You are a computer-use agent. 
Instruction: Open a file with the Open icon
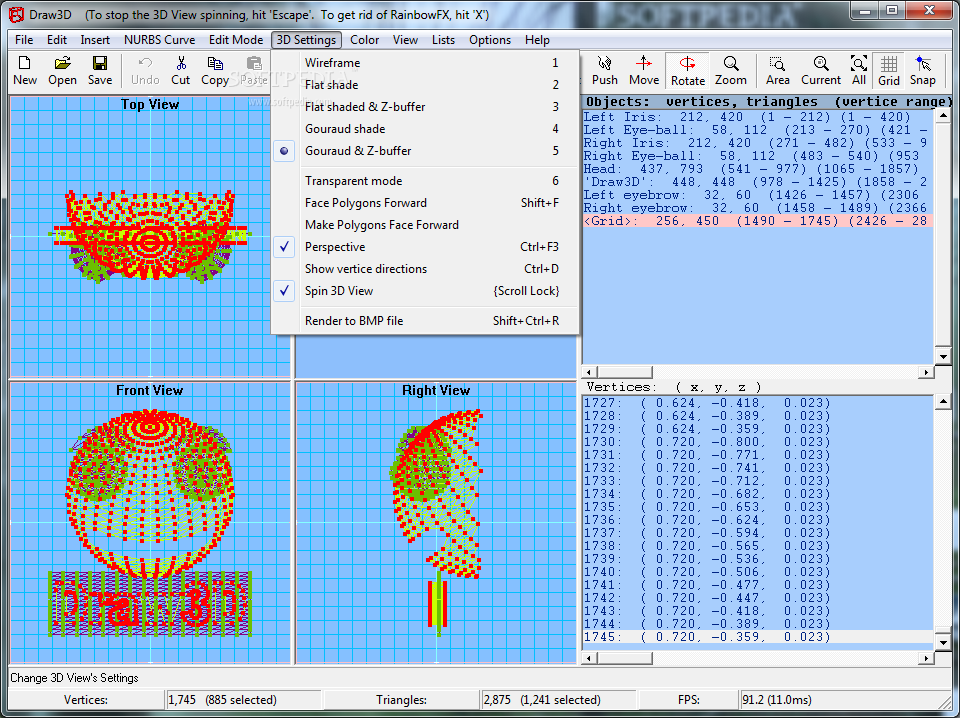pyautogui.click(x=62, y=70)
